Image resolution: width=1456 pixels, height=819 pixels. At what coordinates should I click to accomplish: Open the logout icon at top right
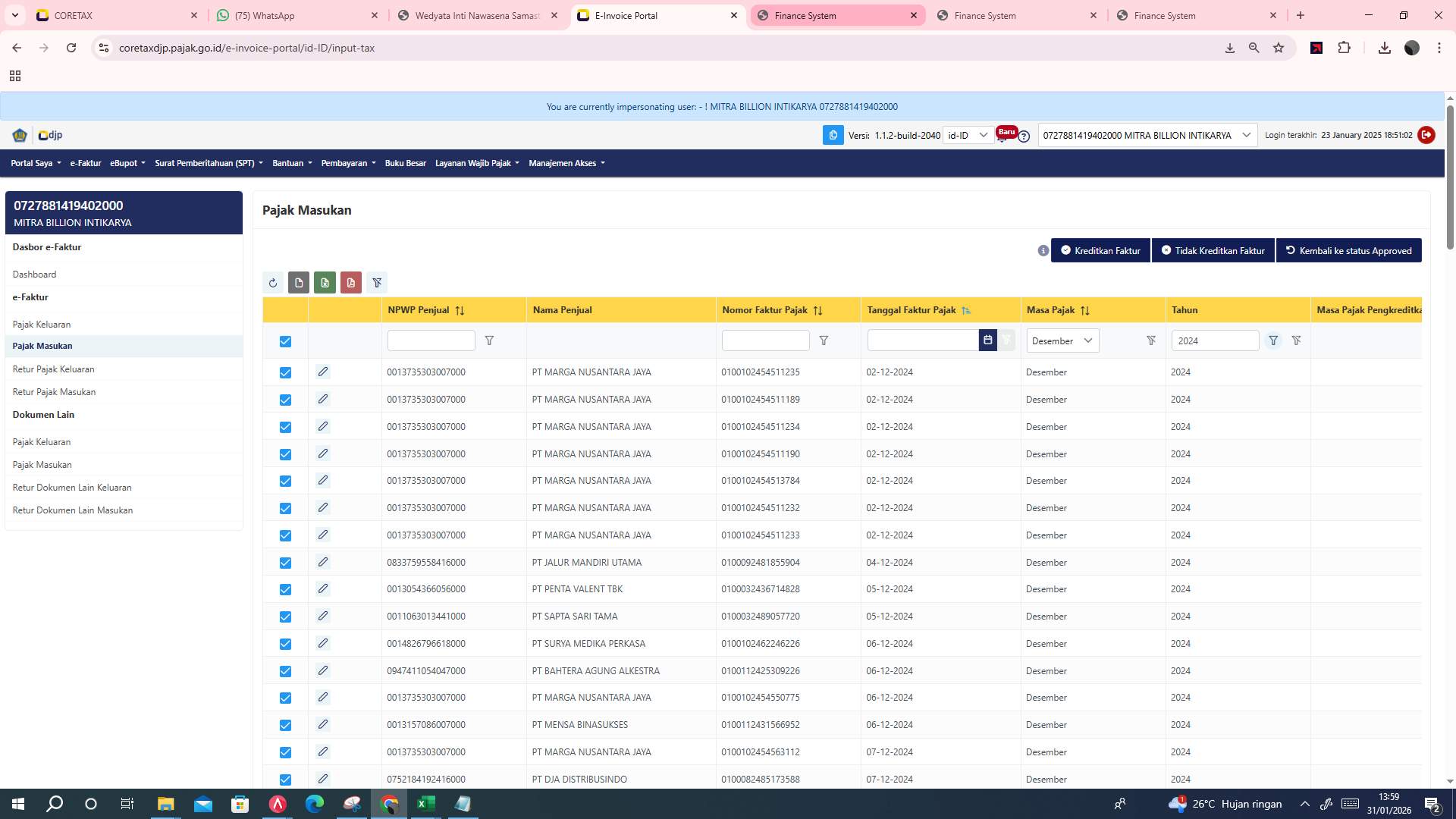[x=1426, y=135]
